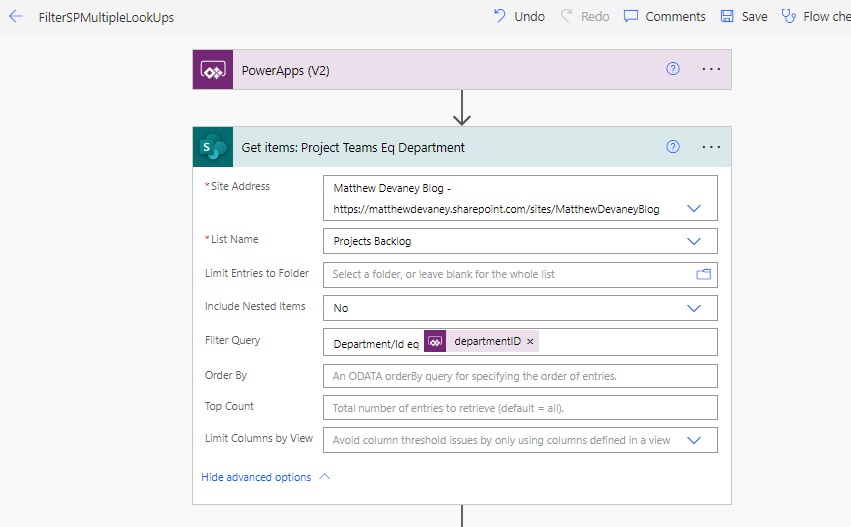Click the folder picker icon
The height and width of the screenshot is (527, 851).
point(703,274)
